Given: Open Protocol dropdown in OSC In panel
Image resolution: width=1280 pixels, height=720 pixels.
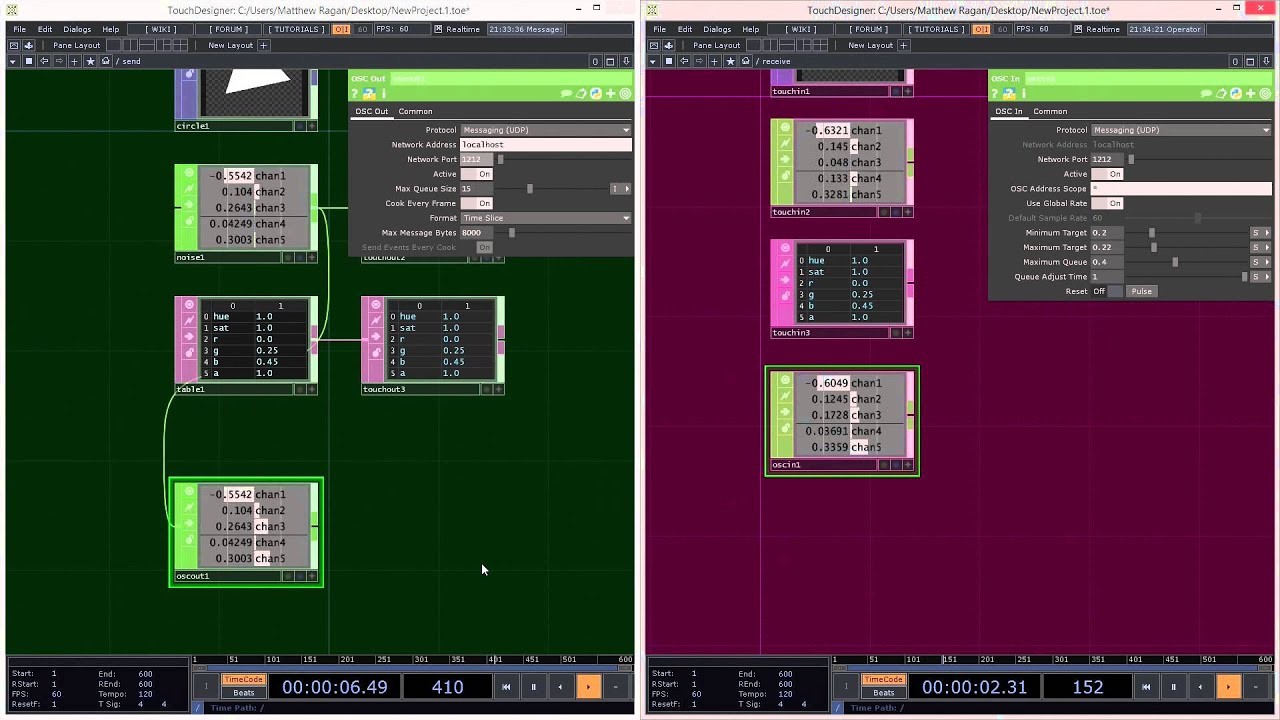Looking at the screenshot, I should [x=1181, y=130].
